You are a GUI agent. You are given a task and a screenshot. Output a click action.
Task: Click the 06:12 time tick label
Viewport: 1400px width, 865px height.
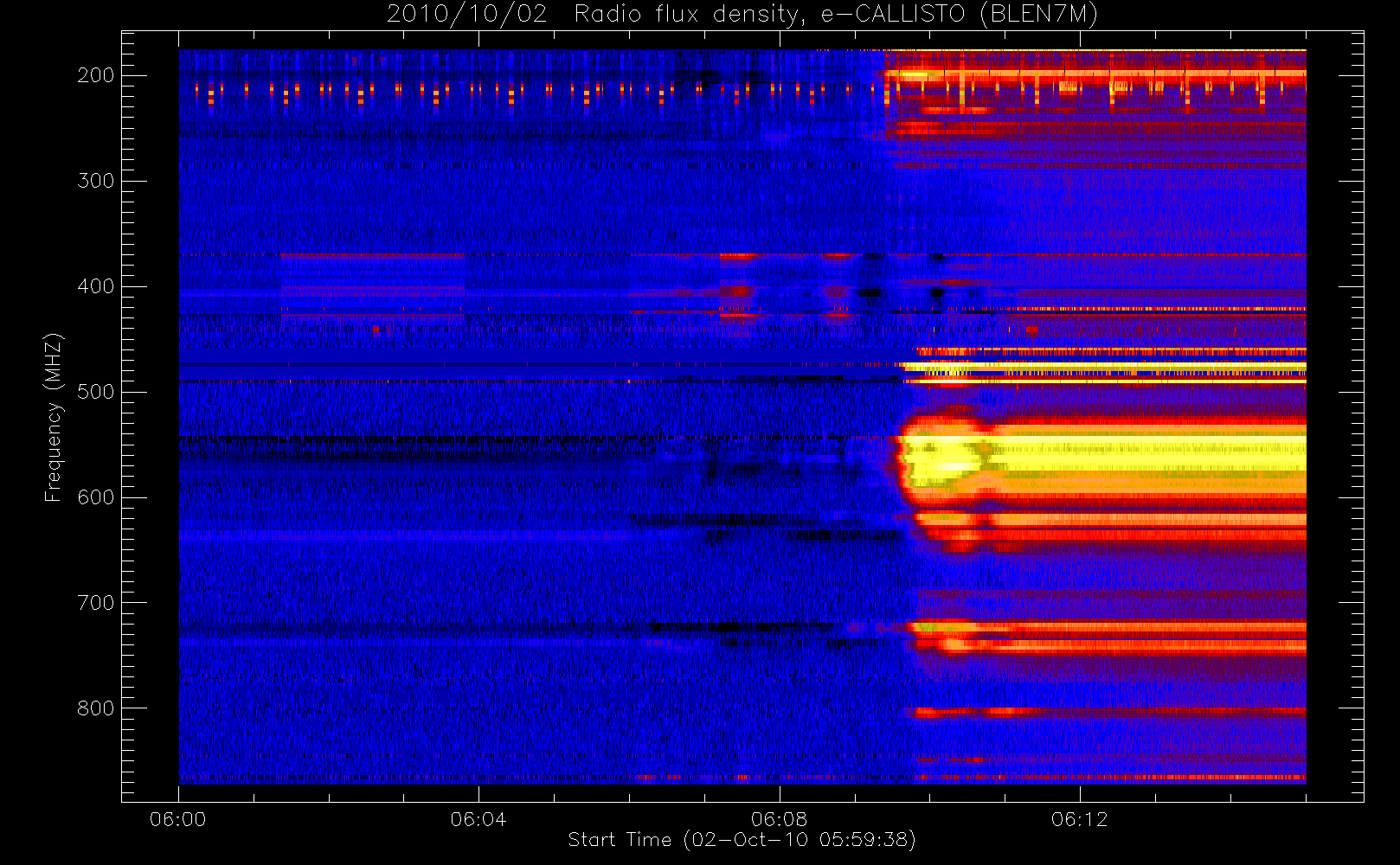pos(1079,819)
